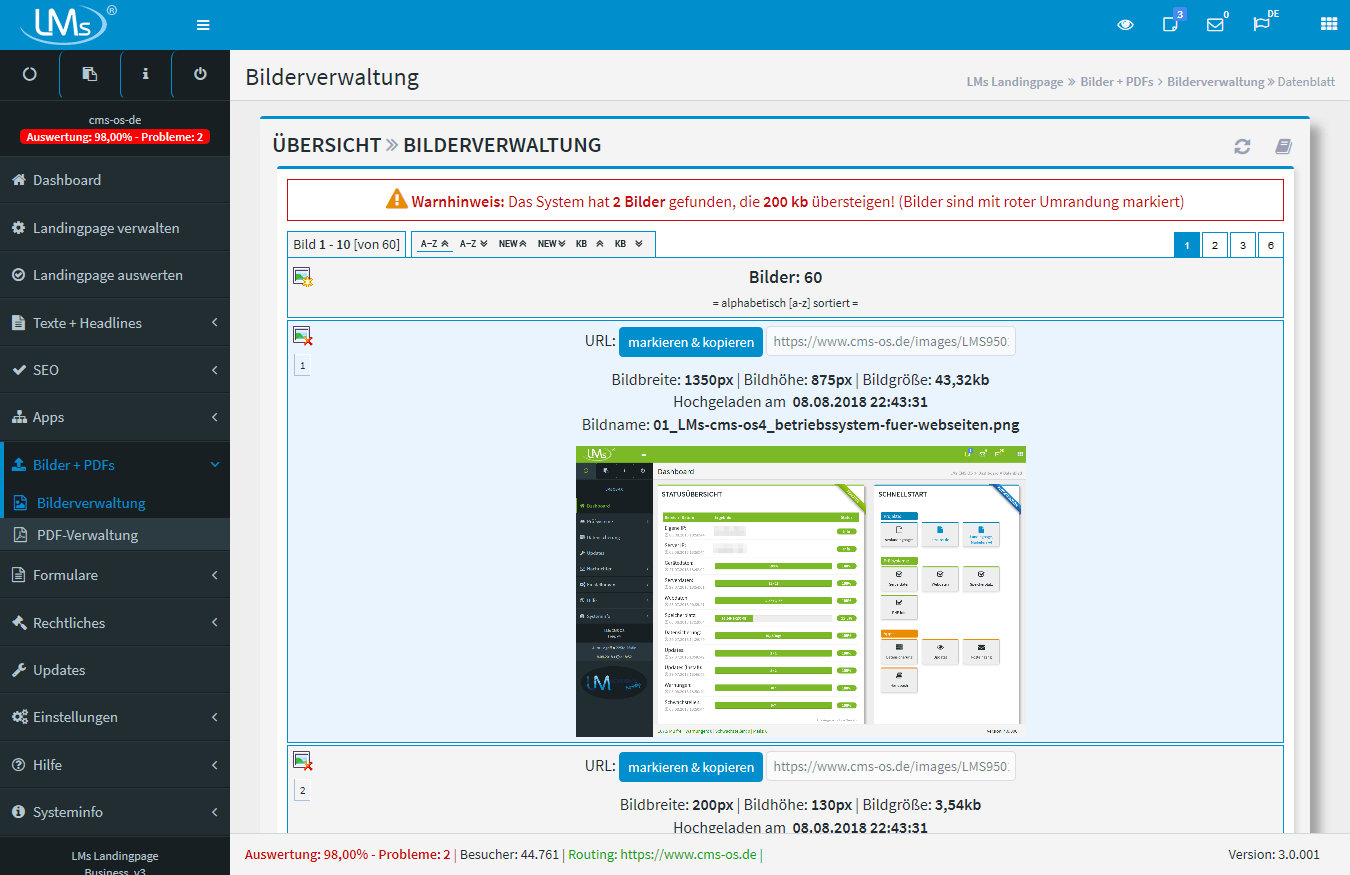Image resolution: width=1350 pixels, height=875 pixels.
Task: Click the number 1 badge below the delete icon
Action: click(303, 366)
